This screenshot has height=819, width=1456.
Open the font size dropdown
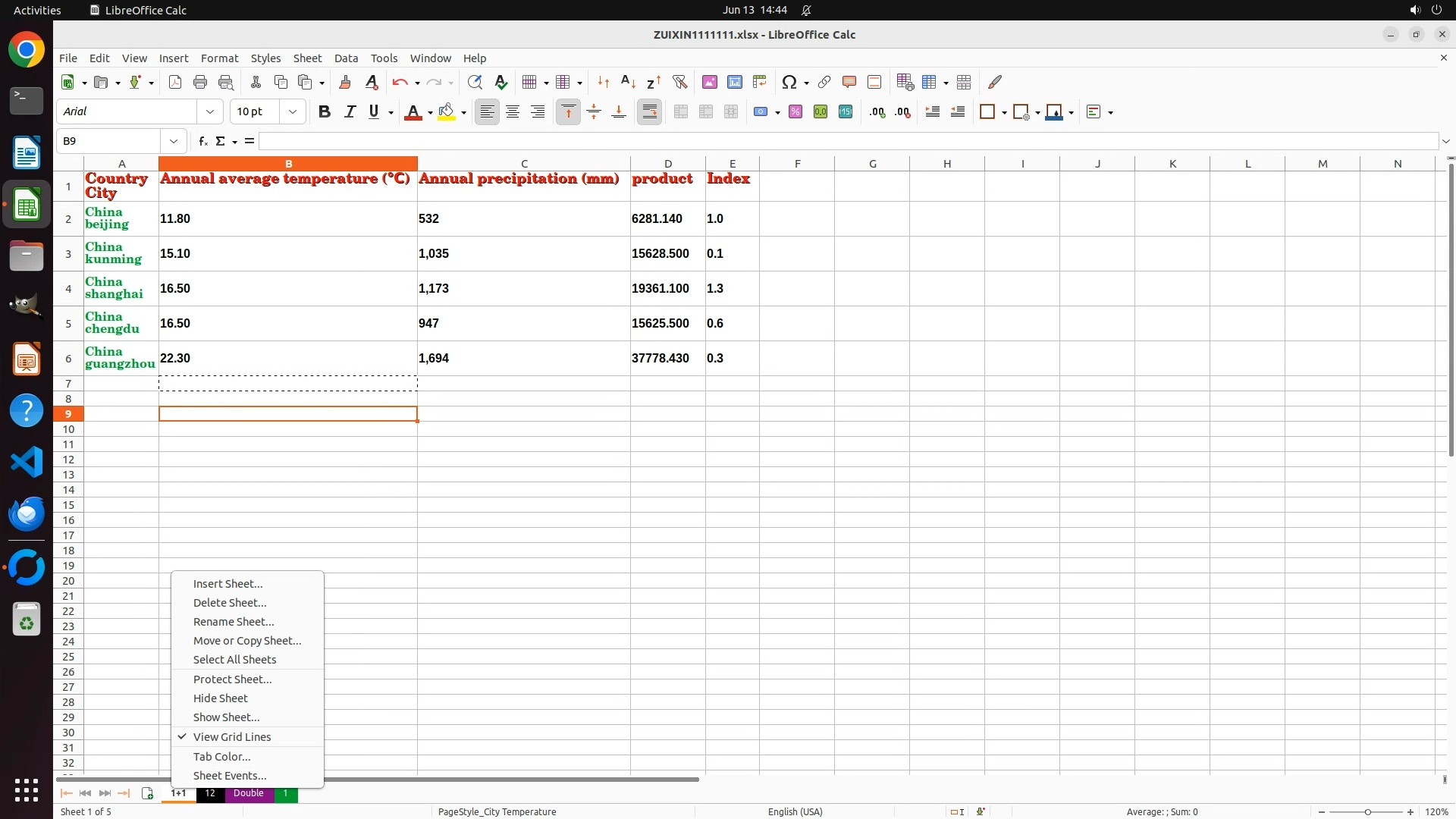tap(293, 111)
